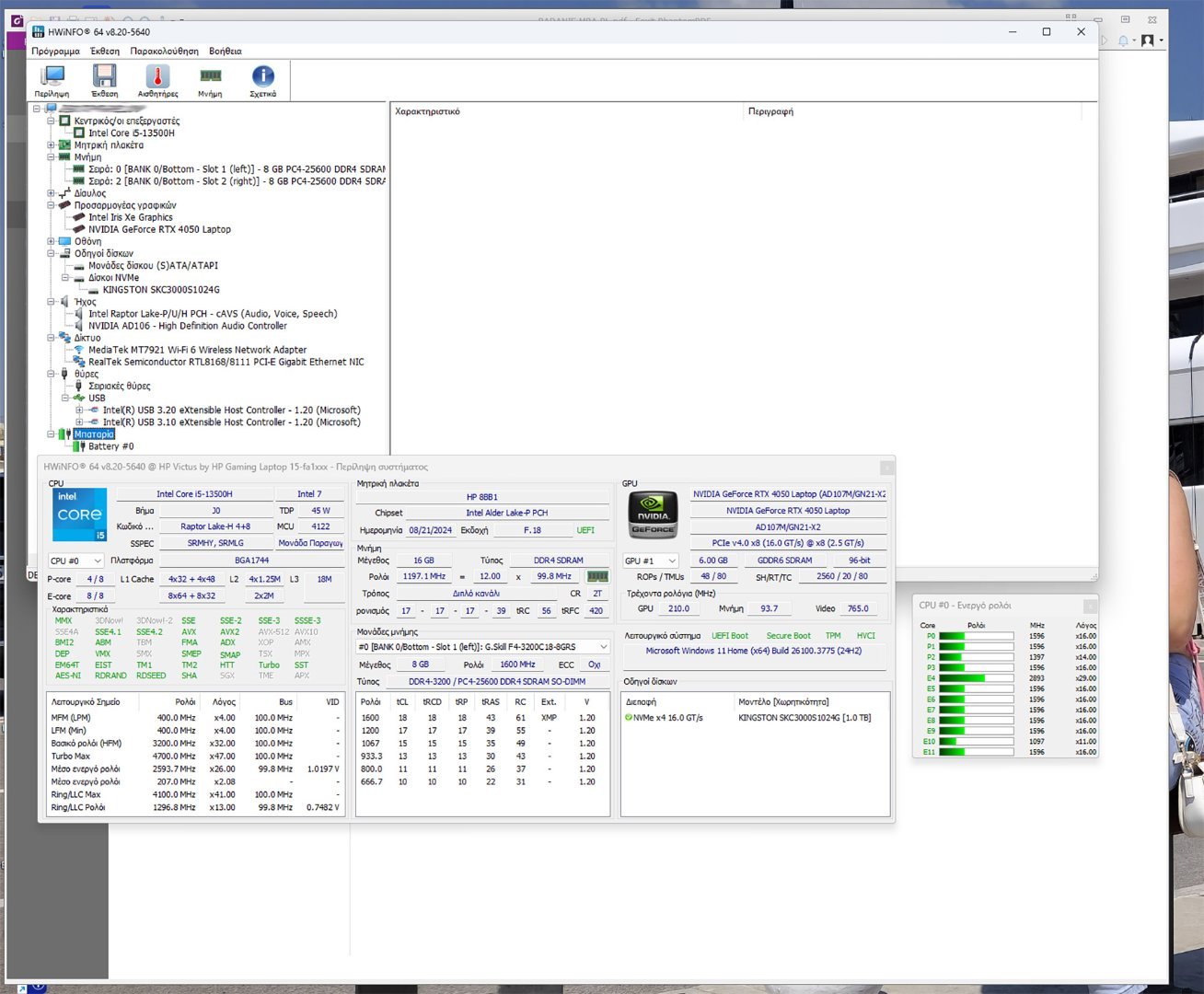Click the NVIDIA GeForce RTX 4050 Laptop GPU name field

click(x=788, y=511)
